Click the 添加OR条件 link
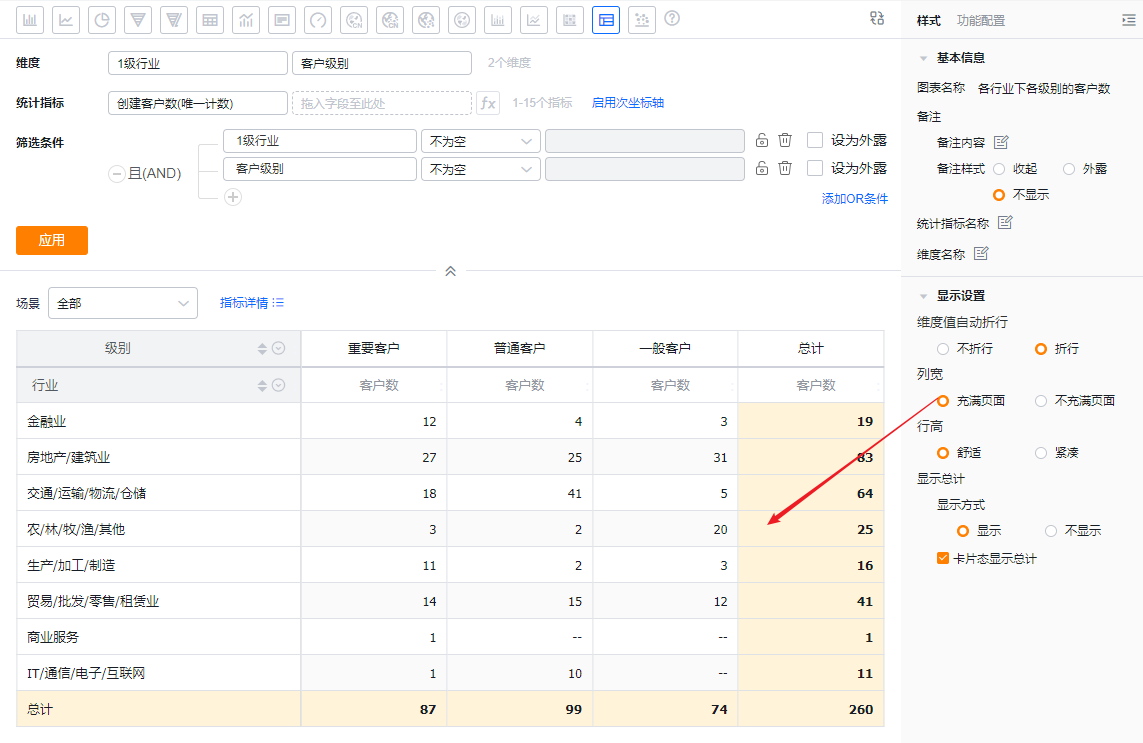Viewport: 1143px width, 743px height. [854, 199]
